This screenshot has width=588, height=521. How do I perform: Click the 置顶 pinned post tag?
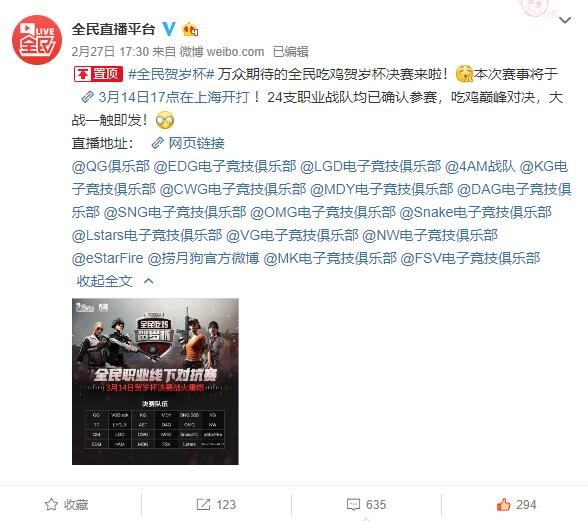[98, 74]
